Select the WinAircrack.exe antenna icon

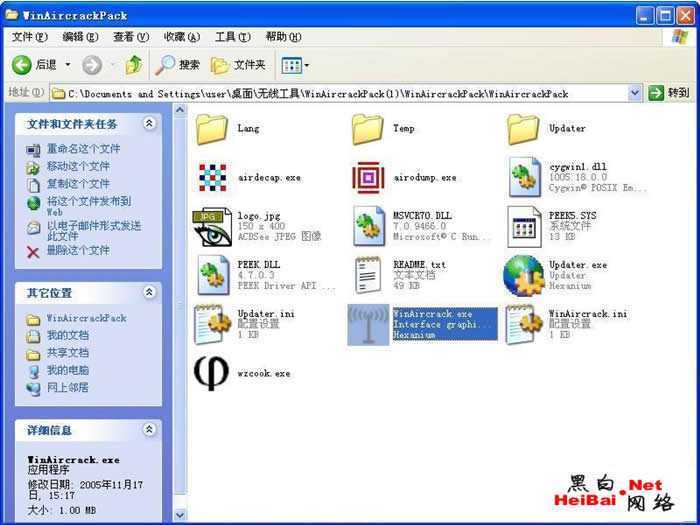point(368,325)
